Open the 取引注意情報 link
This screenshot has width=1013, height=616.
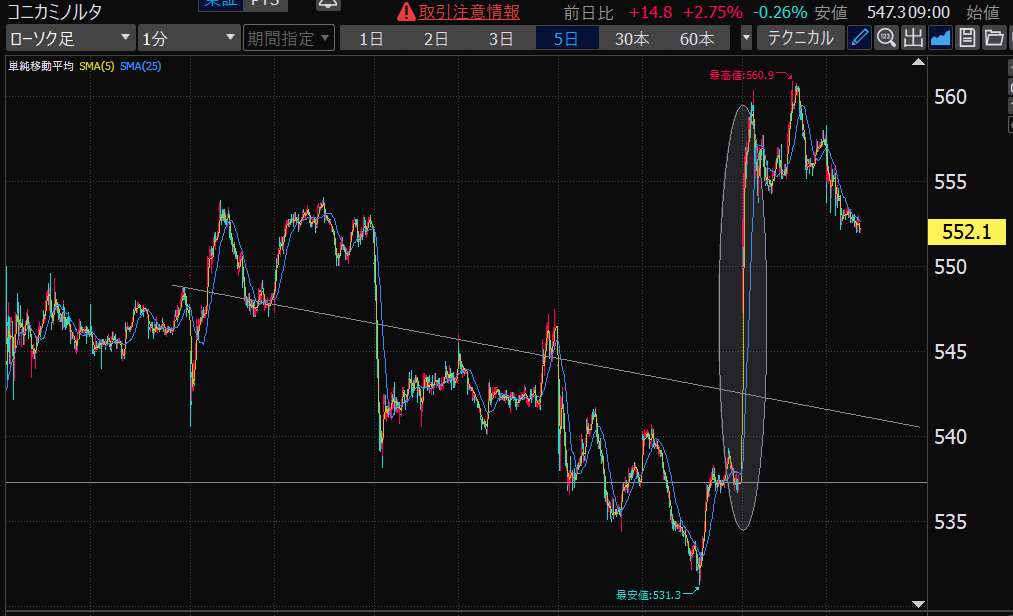[x=469, y=12]
